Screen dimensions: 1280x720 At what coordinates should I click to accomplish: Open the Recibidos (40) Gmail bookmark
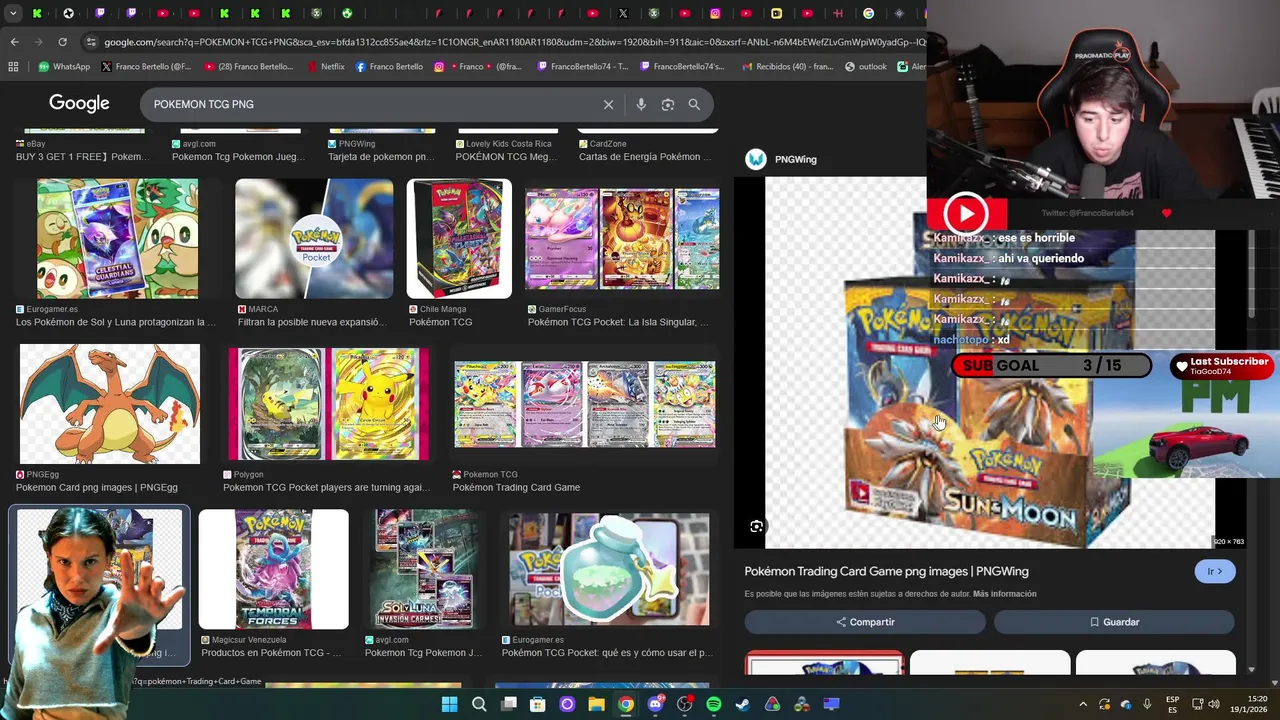click(789, 67)
